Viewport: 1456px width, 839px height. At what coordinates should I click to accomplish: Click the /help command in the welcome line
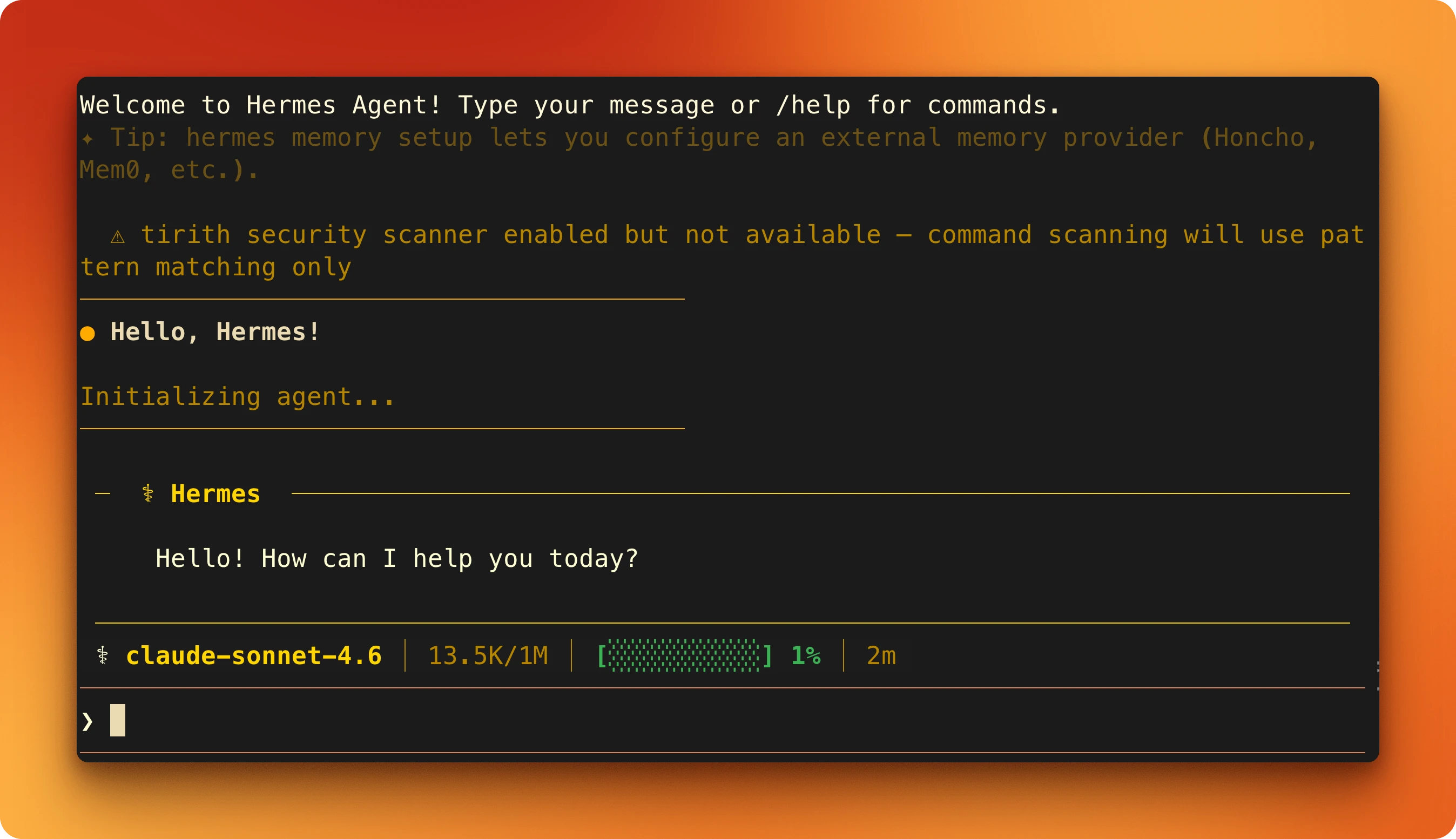tap(813, 105)
